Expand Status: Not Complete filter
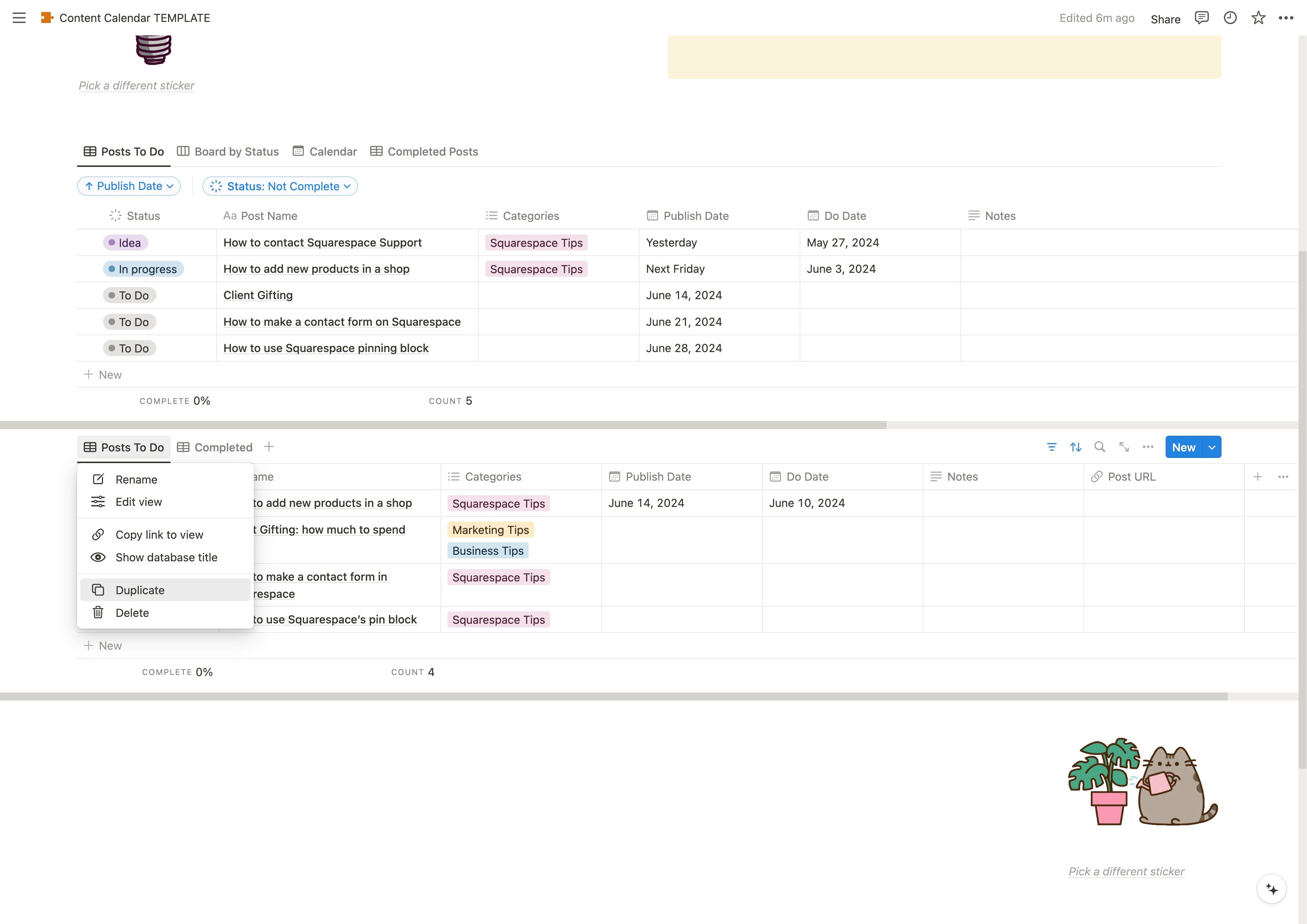This screenshot has height=924, width=1307. coord(280,186)
